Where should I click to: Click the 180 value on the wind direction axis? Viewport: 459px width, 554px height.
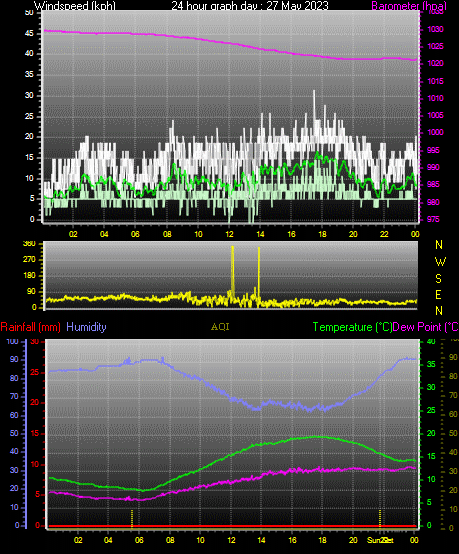tap(29, 275)
